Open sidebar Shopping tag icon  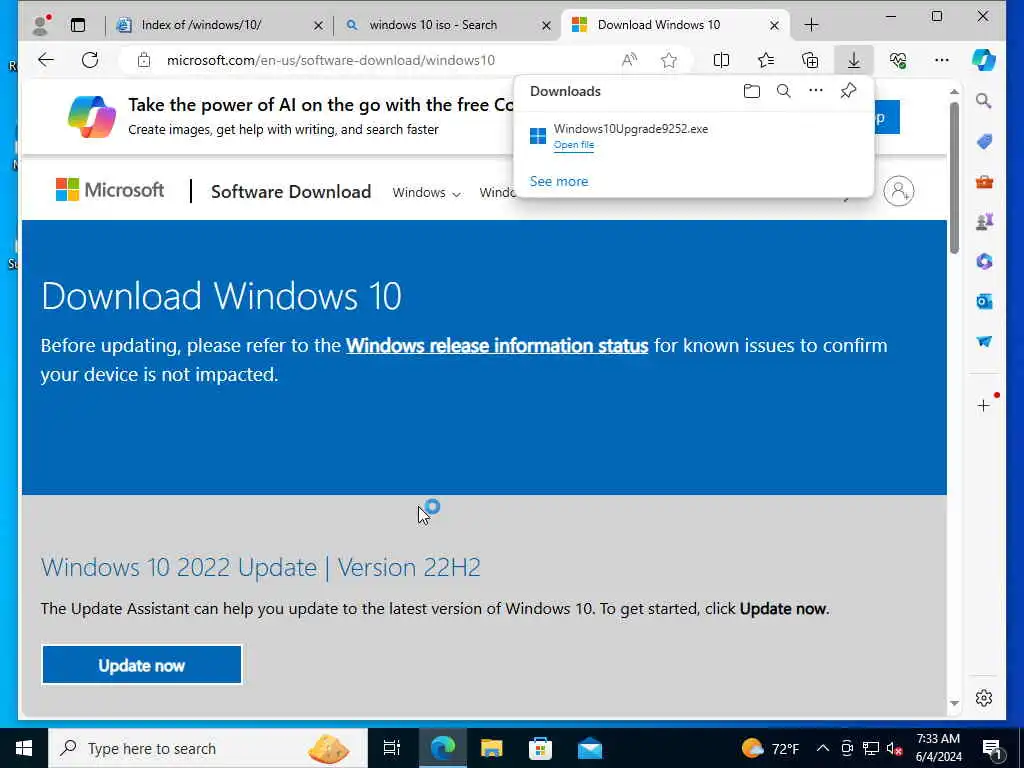[984, 141]
